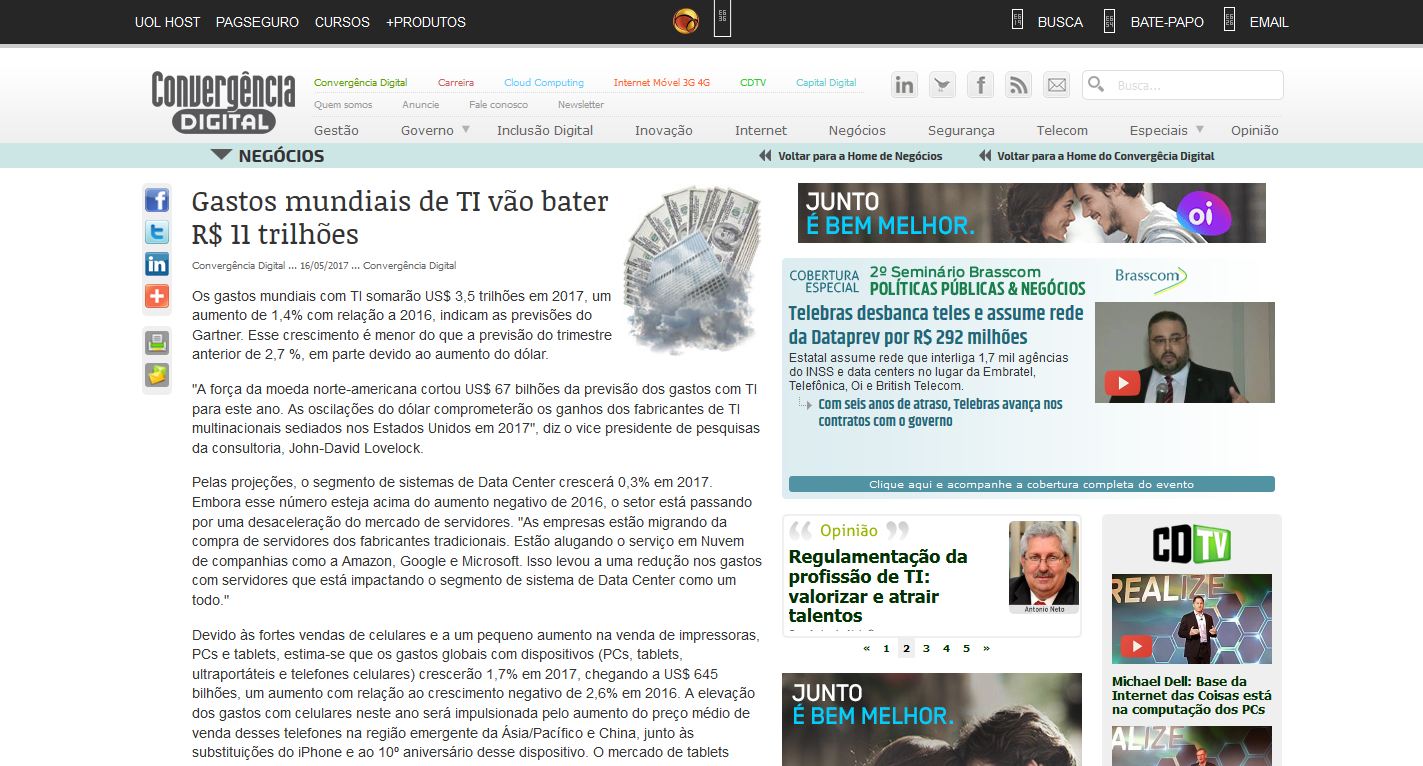Image resolution: width=1423 pixels, height=766 pixels.
Task: Select opinion page 1
Action: (886, 648)
